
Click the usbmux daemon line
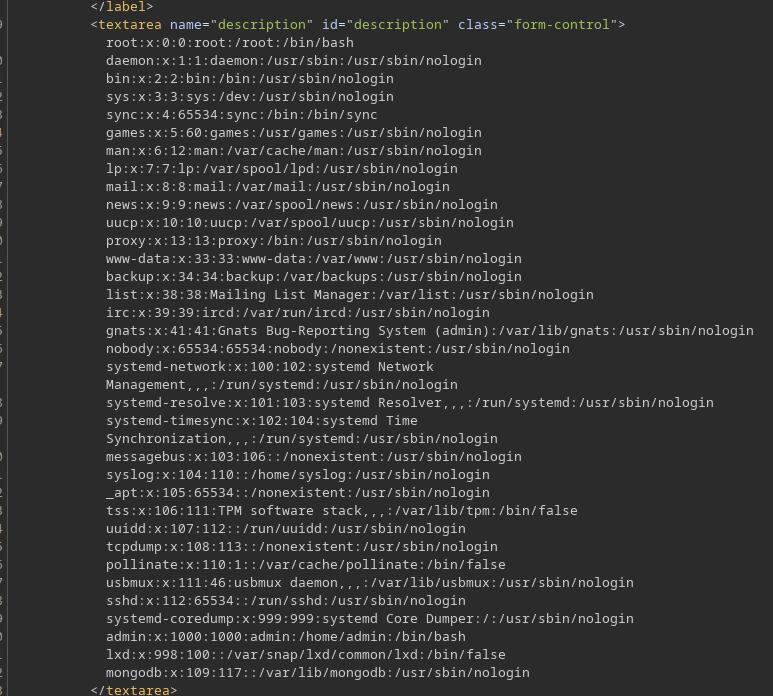pyautogui.click(x=370, y=583)
